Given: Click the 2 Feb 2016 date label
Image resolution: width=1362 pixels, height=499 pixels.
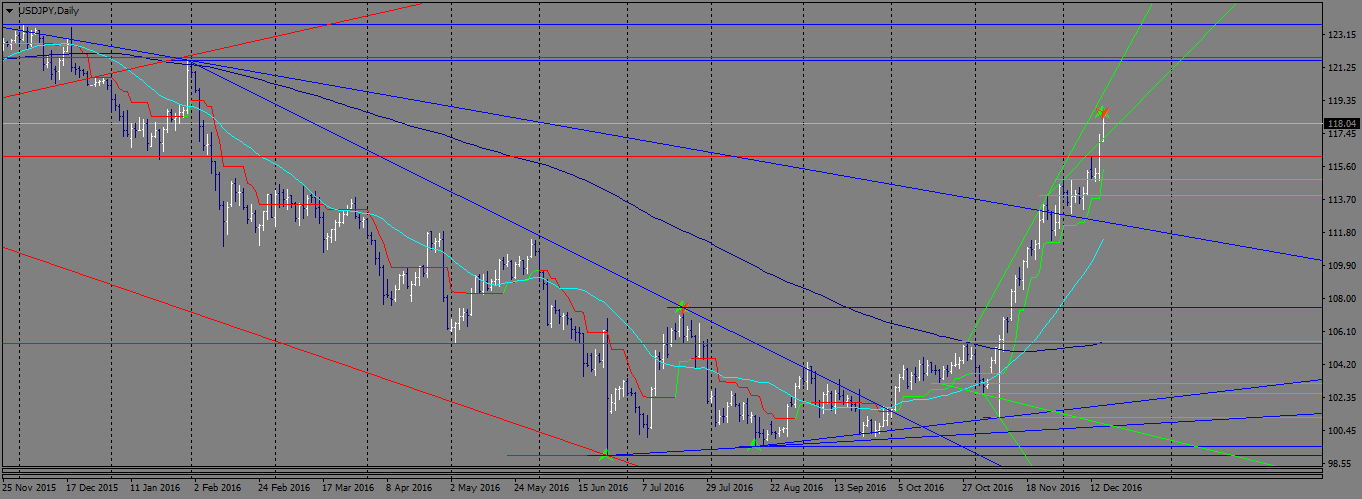Looking at the screenshot, I should (x=220, y=488).
